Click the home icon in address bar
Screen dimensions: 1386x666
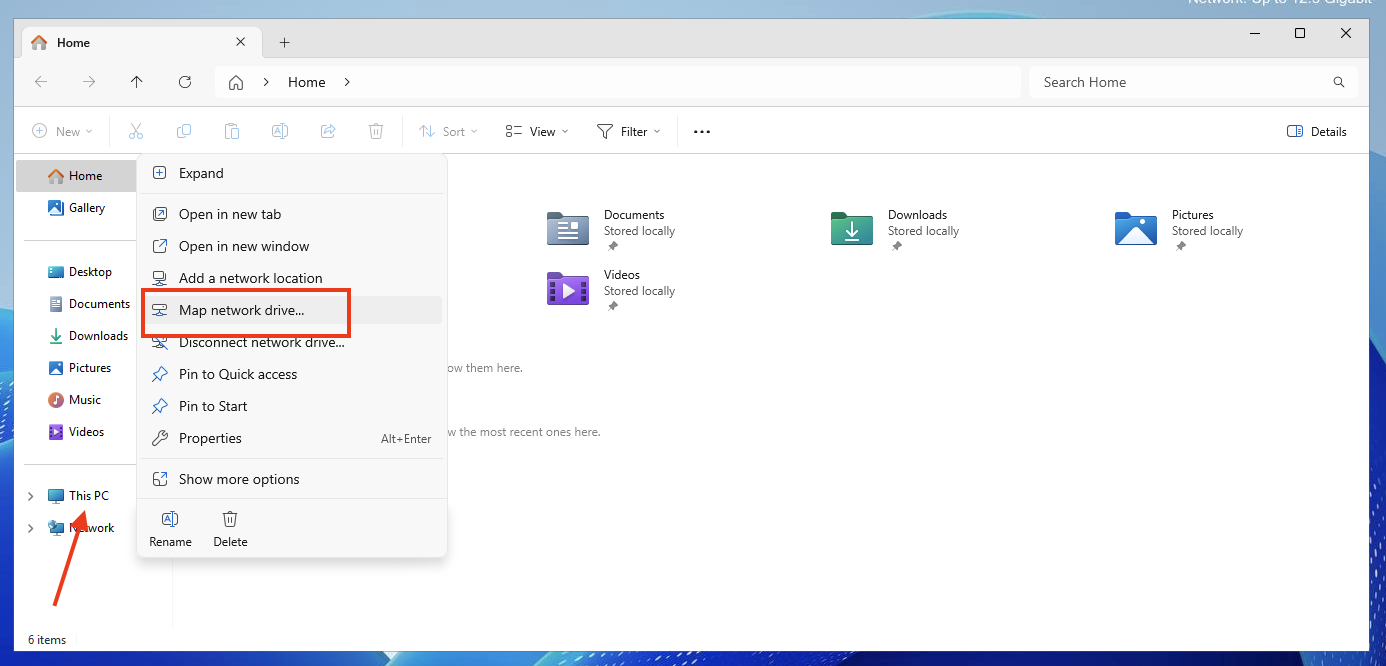236,82
